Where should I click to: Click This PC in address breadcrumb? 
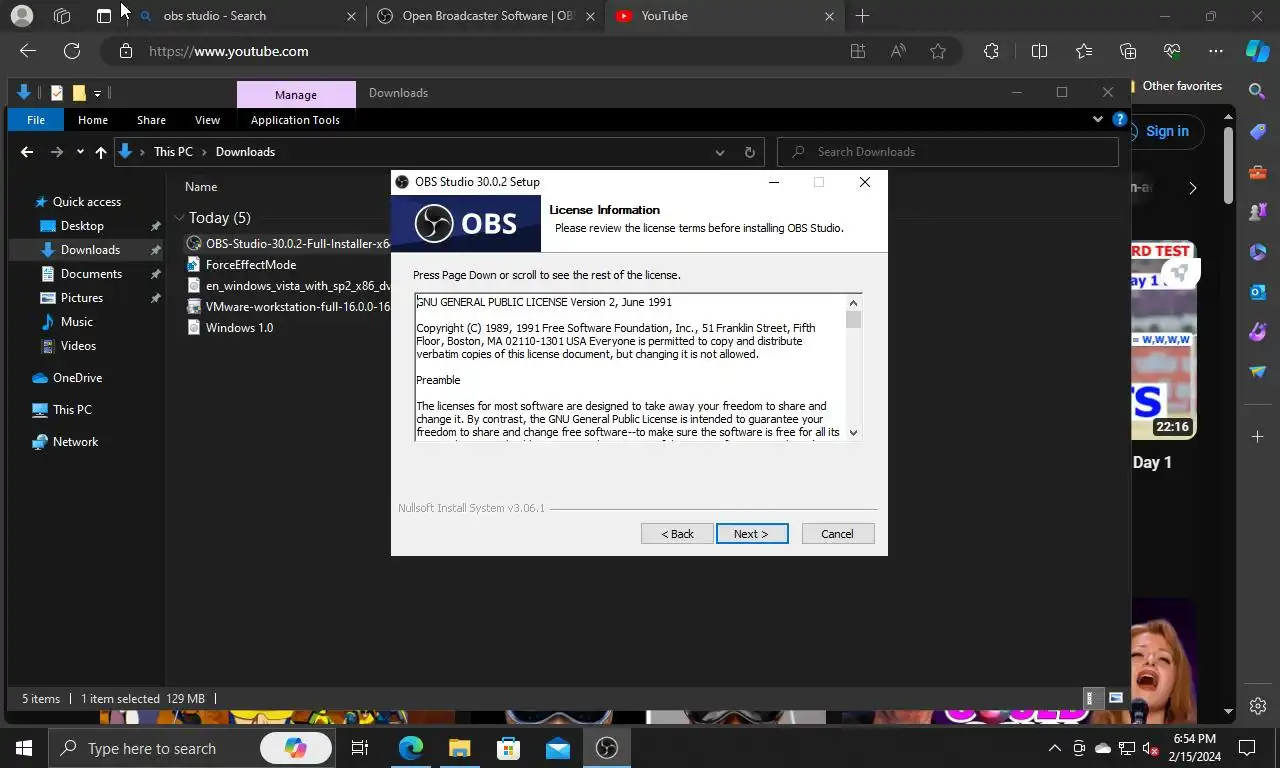pos(173,152)
